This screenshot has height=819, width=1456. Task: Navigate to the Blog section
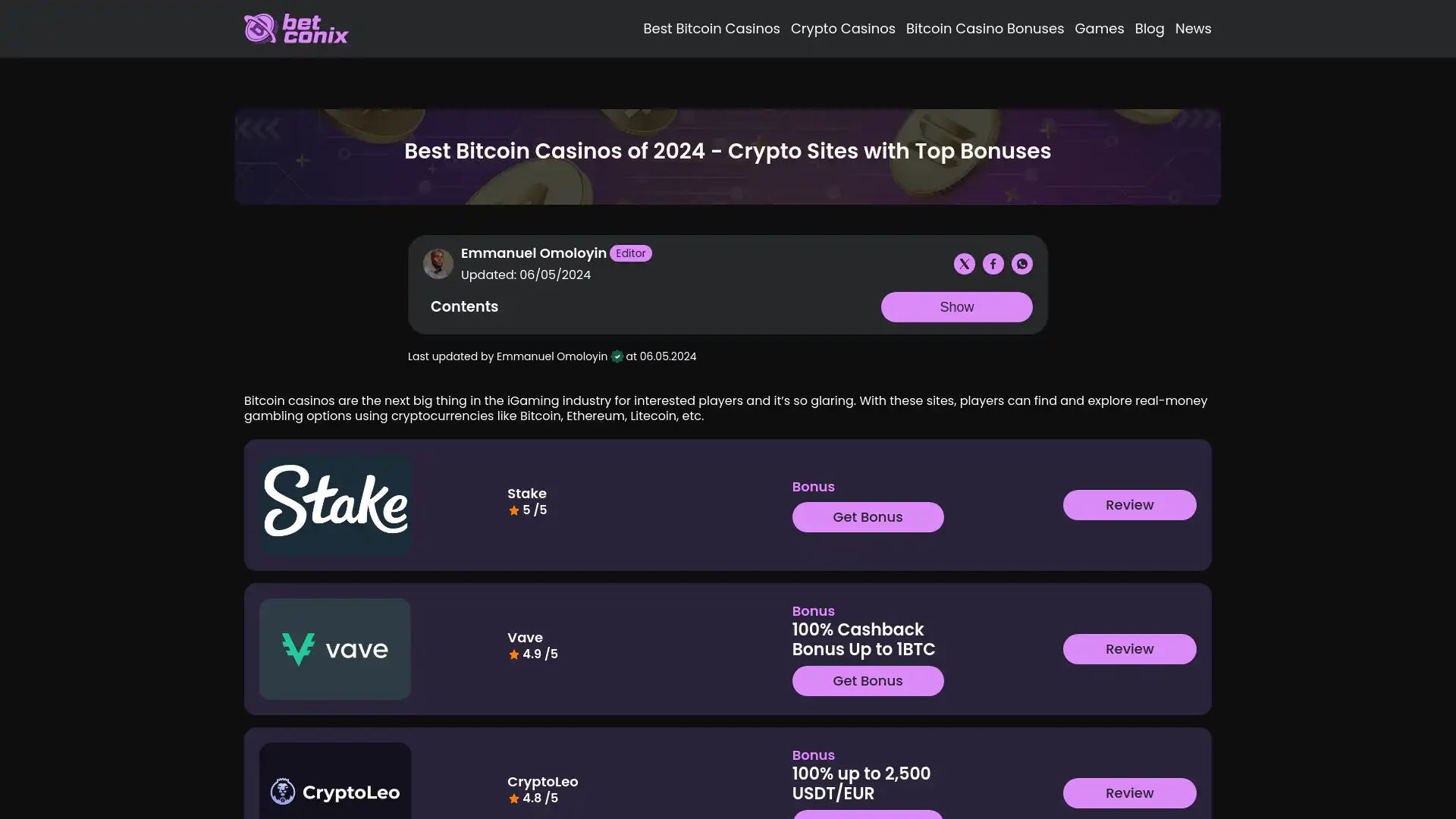[x=1149, y=29]
